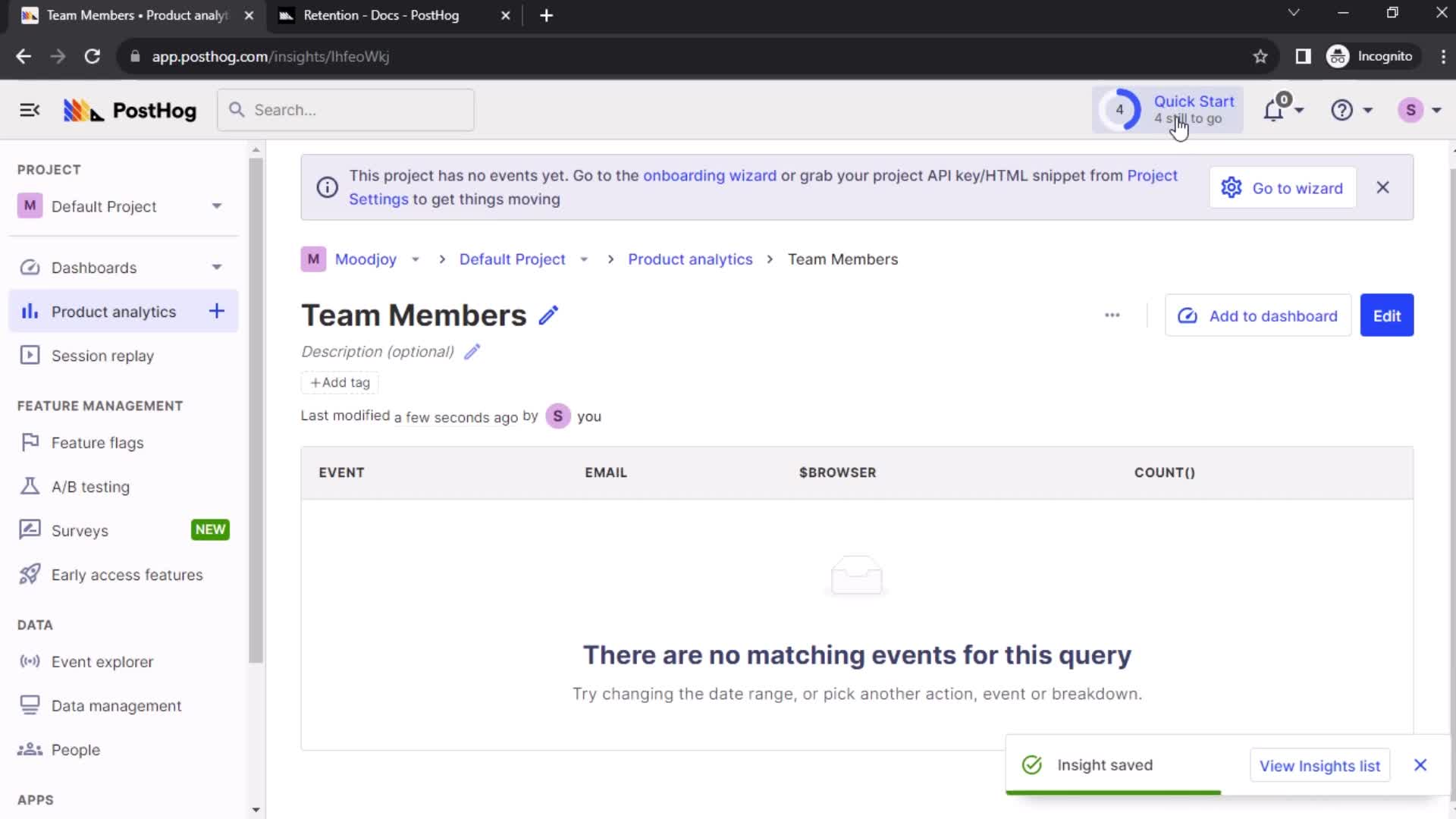This screenshot has width=1456, height=819.
Task: View Insights list from saved notification
Action: tap(1320, 765)
